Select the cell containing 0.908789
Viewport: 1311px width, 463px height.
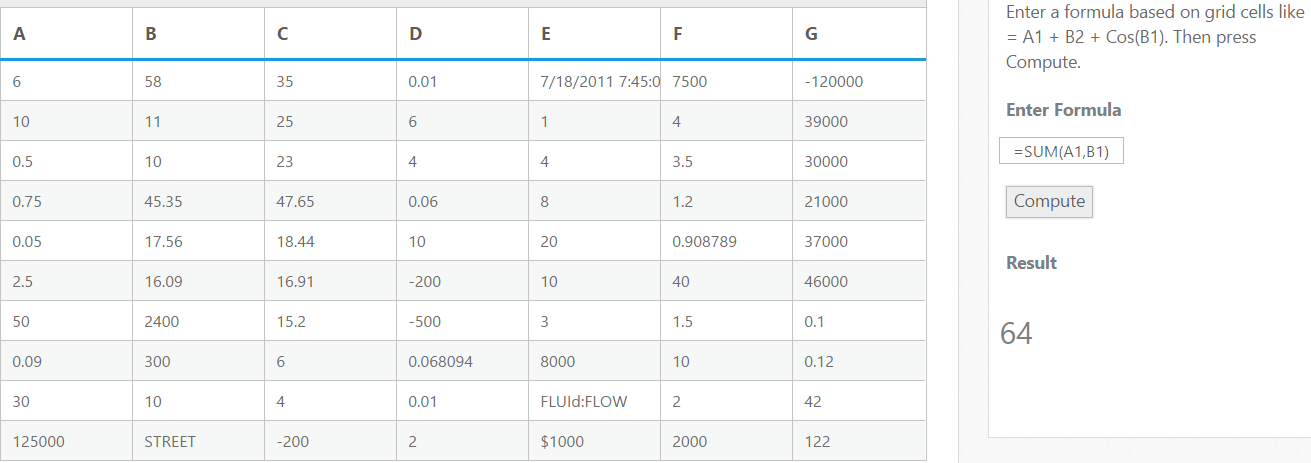coord(726,241)
